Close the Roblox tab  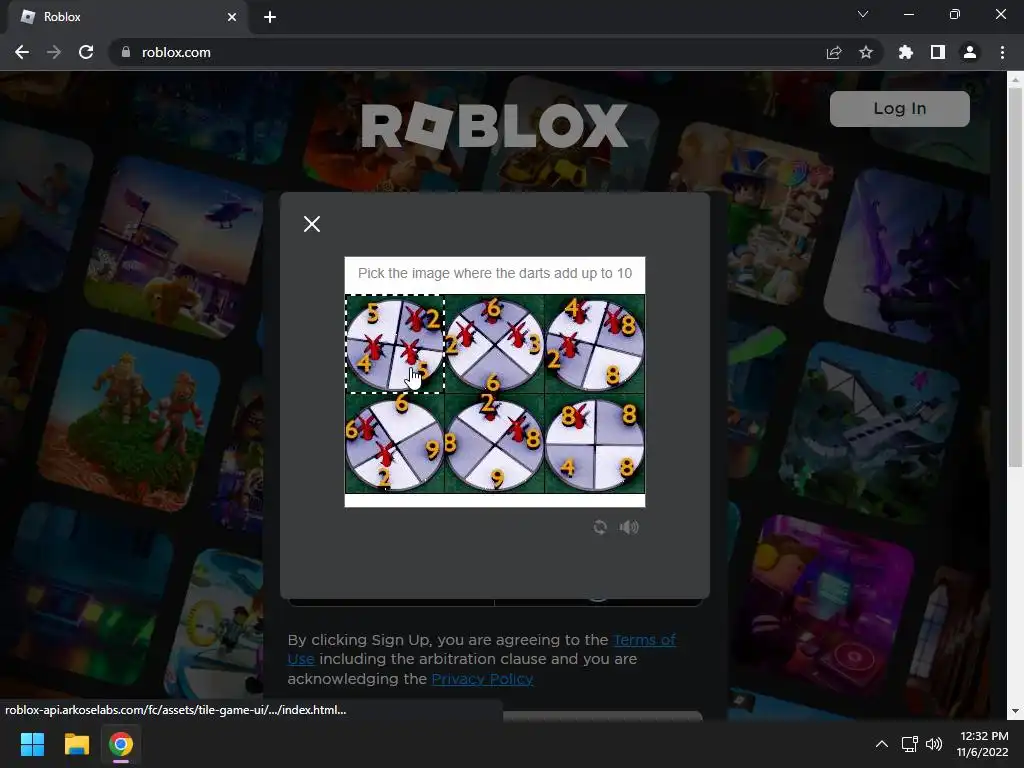pos(232,17)
